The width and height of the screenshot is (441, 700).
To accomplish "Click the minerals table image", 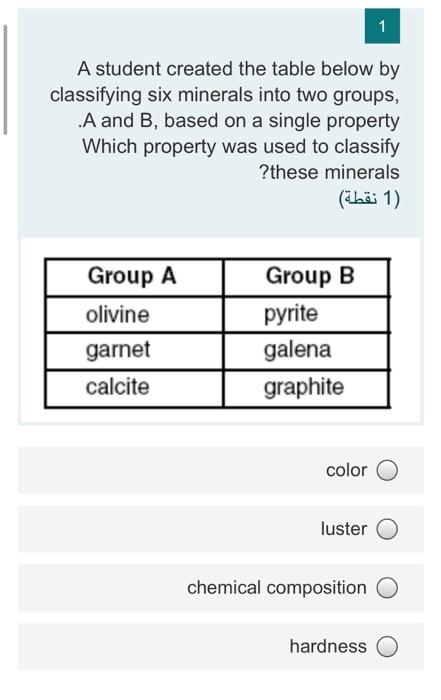I will click(217, 333).
